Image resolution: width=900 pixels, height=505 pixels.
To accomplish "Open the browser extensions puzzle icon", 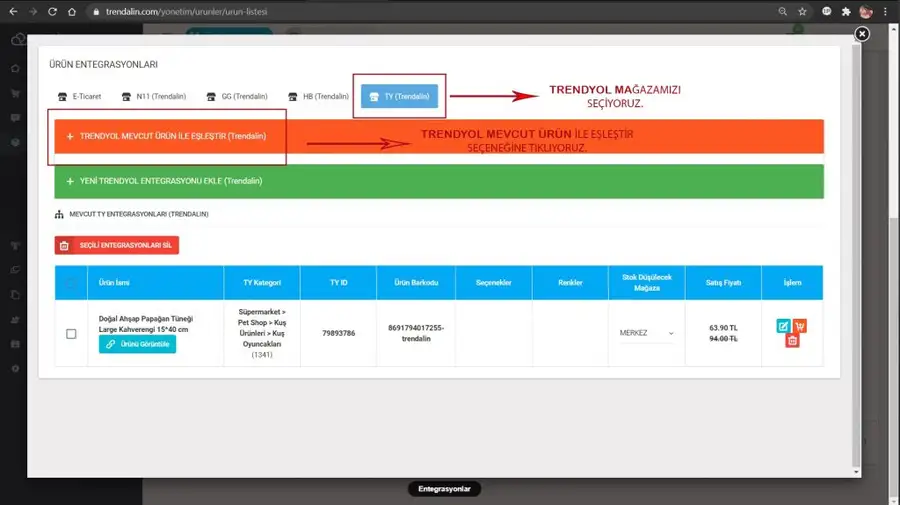I will click(846, 11).
